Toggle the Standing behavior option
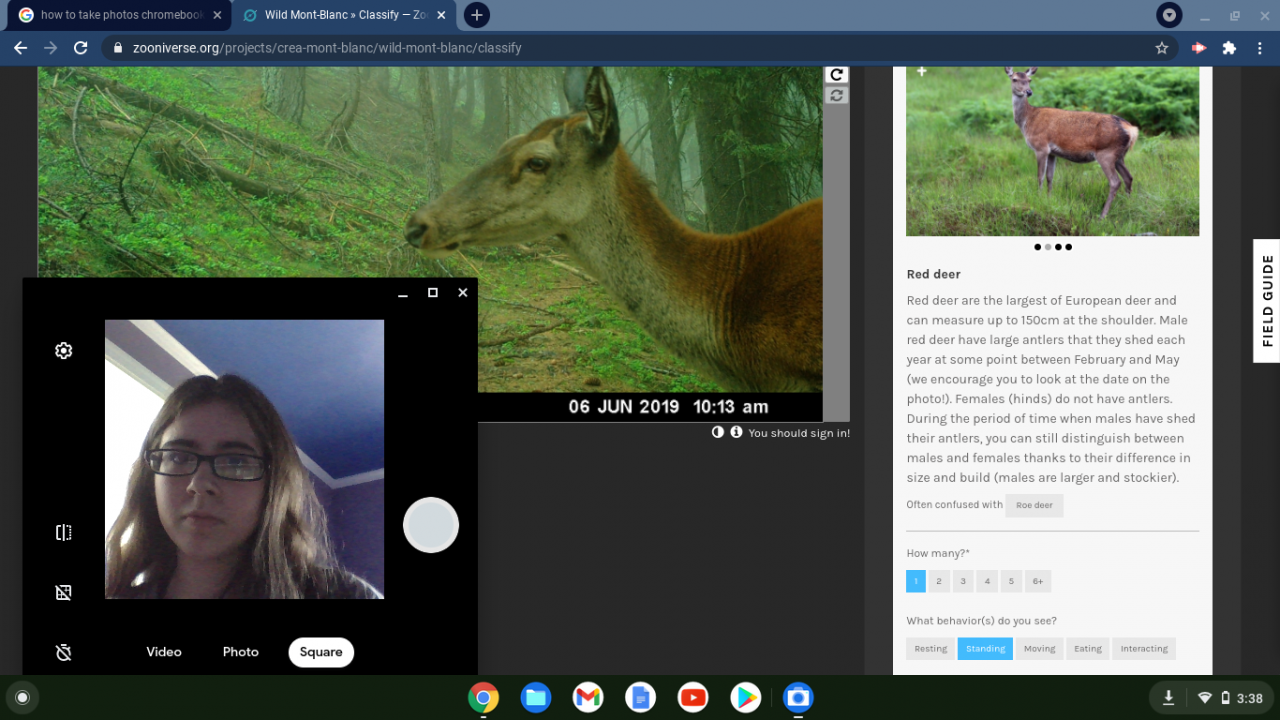Screen dimensions: 1280x720 pyautogui.click(x=984, y=649)
